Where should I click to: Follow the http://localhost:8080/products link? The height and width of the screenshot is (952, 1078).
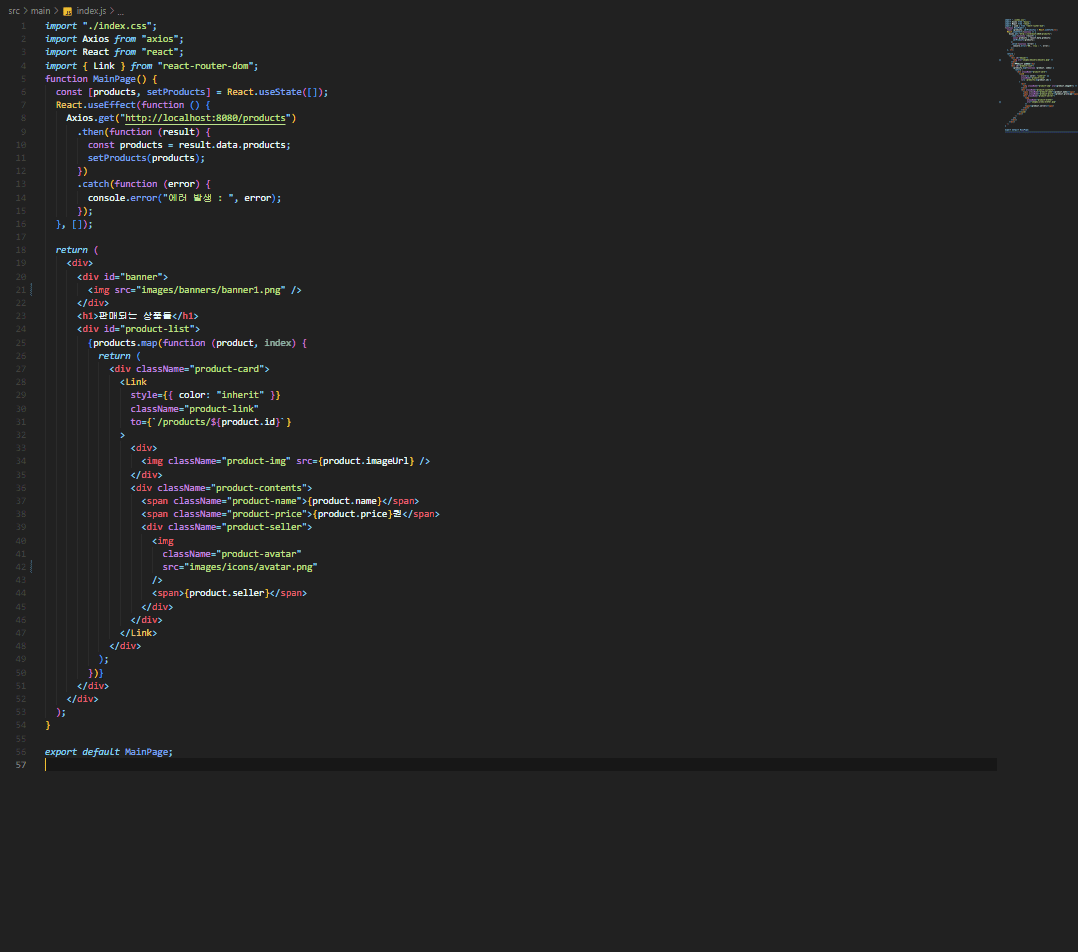click(205, 118)
